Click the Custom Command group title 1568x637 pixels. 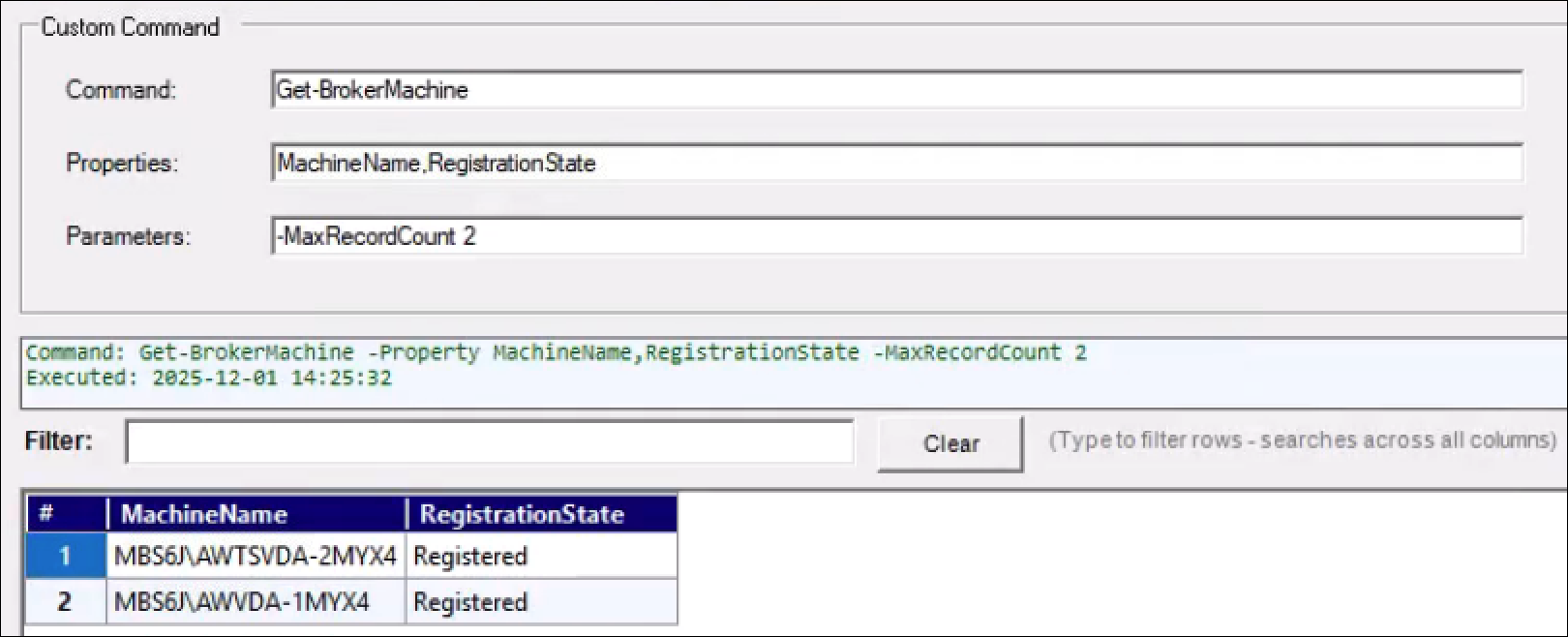131,27
